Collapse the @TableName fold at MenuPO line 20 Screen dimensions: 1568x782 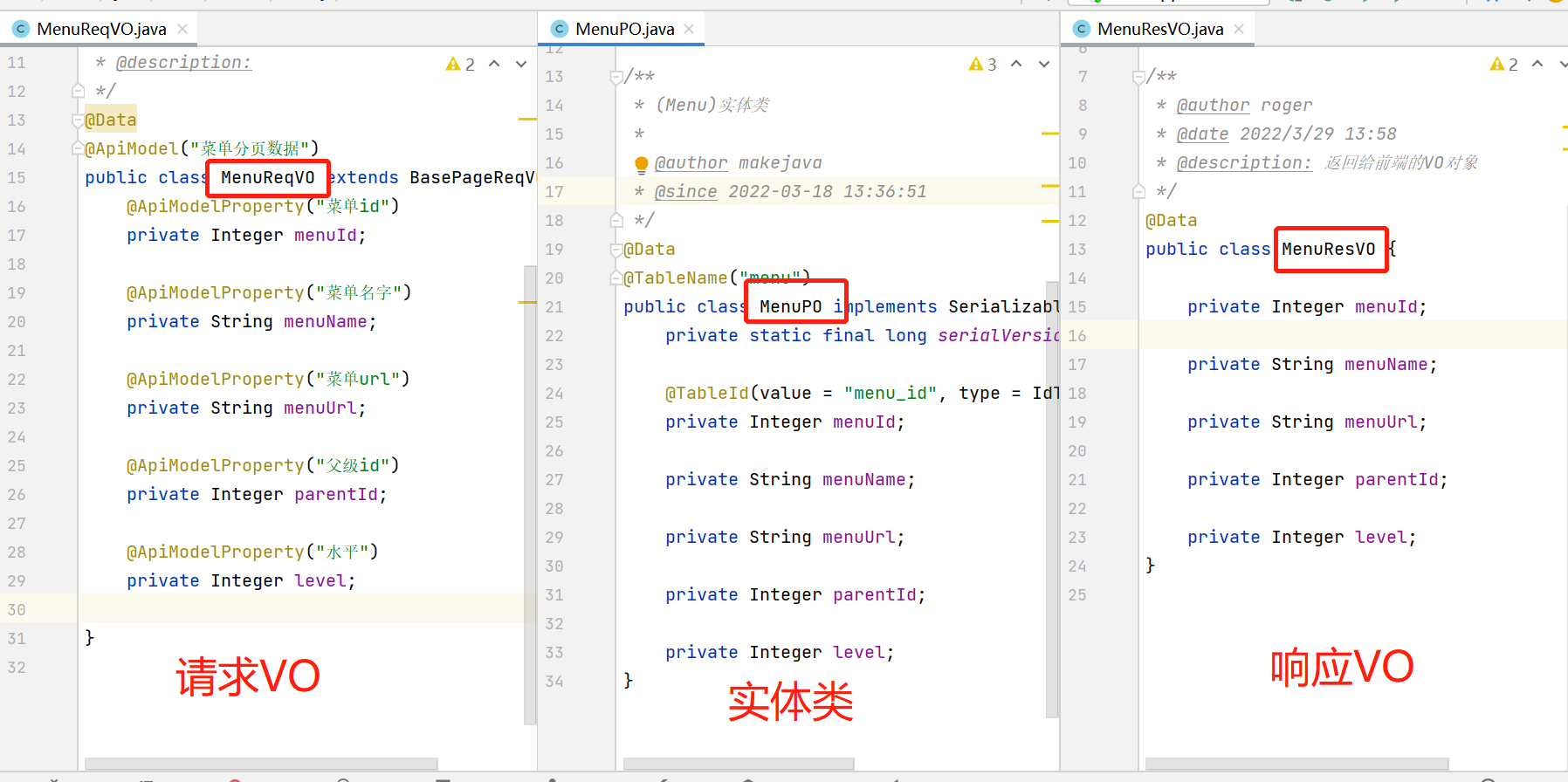click(616, 278)
